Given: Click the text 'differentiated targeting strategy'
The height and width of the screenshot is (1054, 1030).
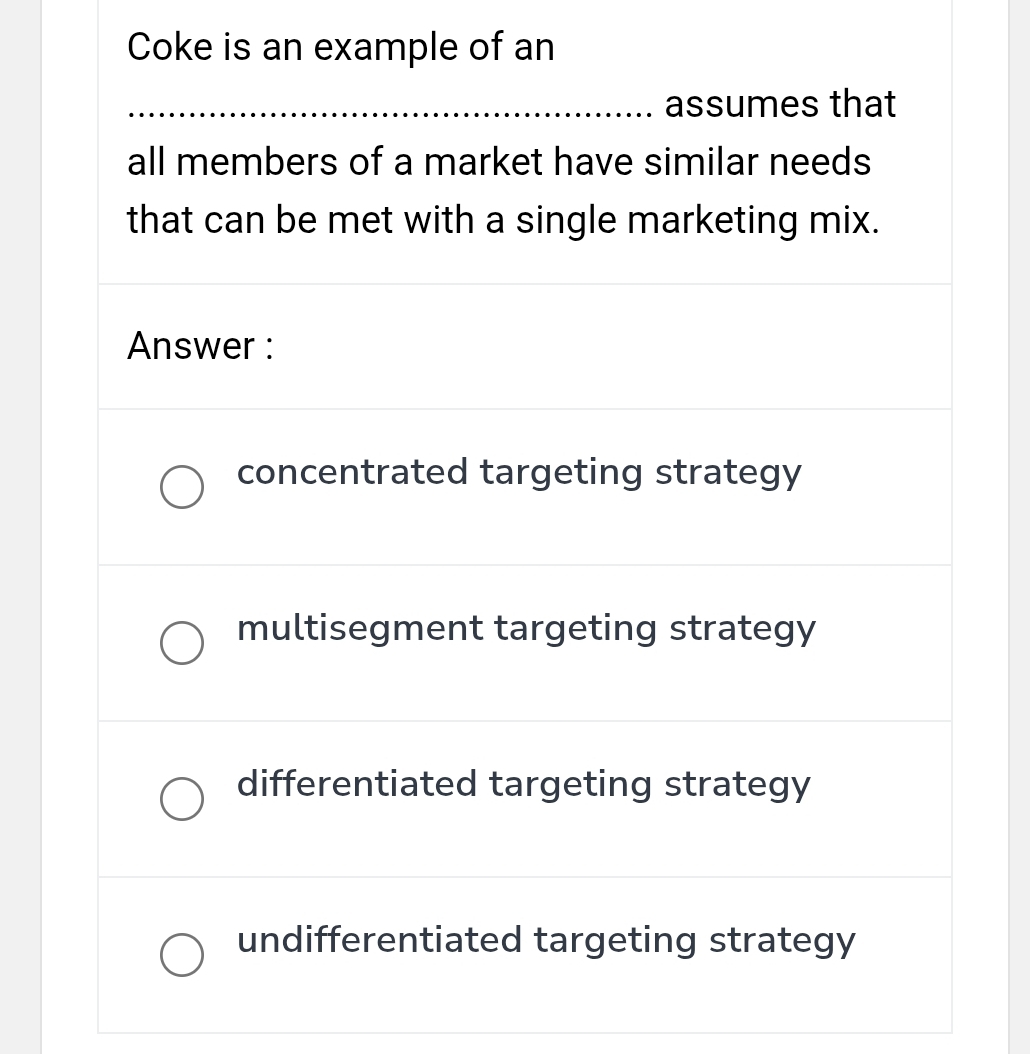Looking at the screenshot, I should point(523,784).
